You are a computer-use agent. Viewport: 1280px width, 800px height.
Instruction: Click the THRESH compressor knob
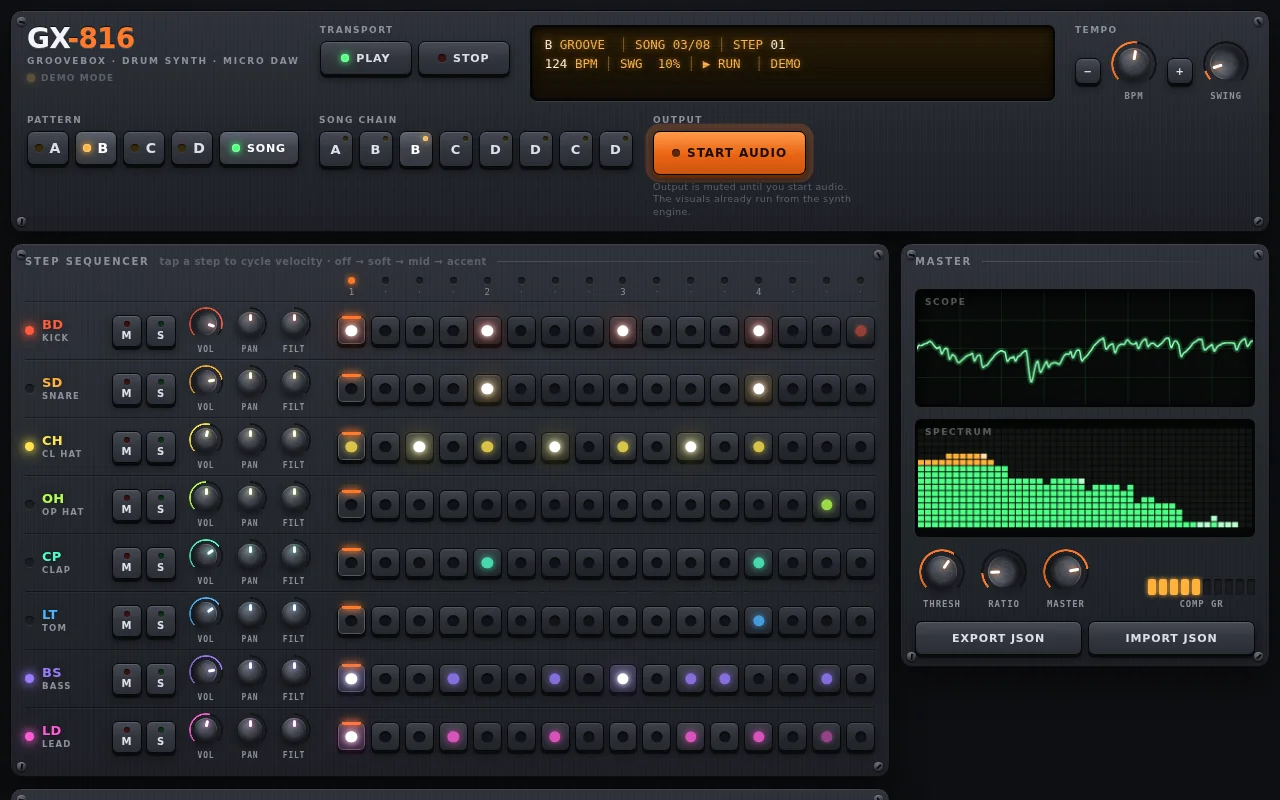point(942,572)
